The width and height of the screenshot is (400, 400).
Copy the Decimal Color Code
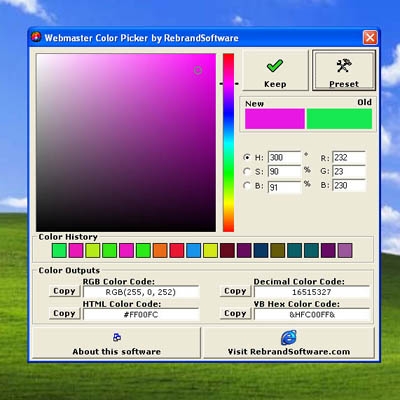[235, 291]
